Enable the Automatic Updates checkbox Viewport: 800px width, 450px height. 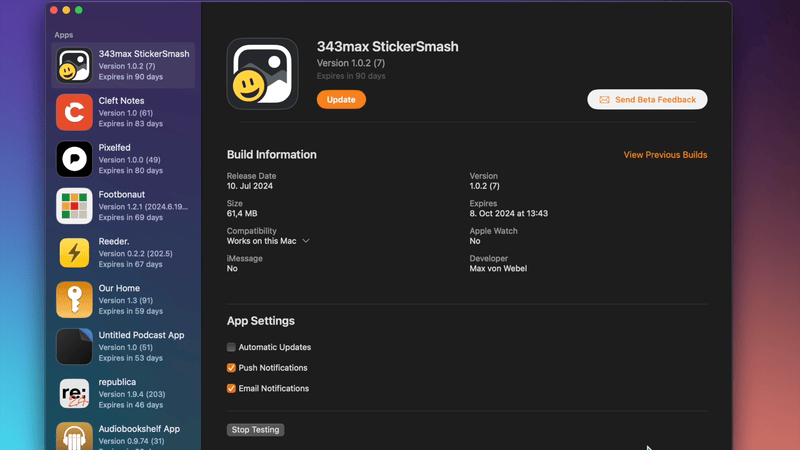tap(231, 347)
